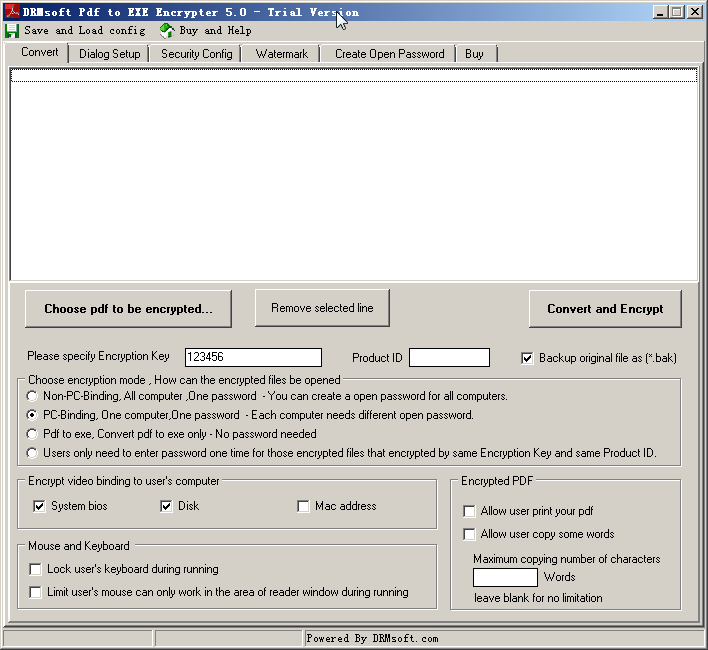Open Buy and Help menu
Viewport: 708px width, 650px height.
click(215, 30)
